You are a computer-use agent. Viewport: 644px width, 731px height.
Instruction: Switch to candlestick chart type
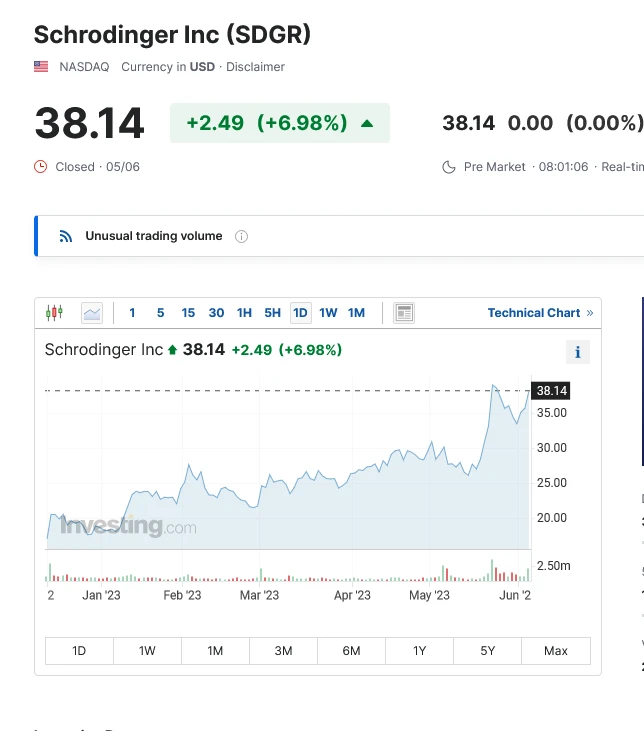pos(54,313)
